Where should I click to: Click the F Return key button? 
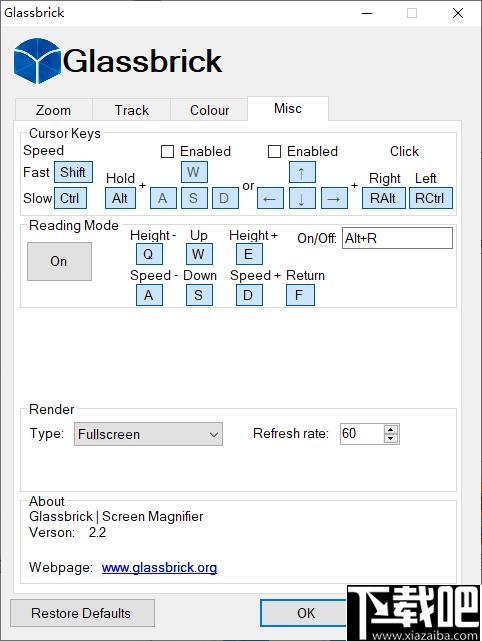300,295
